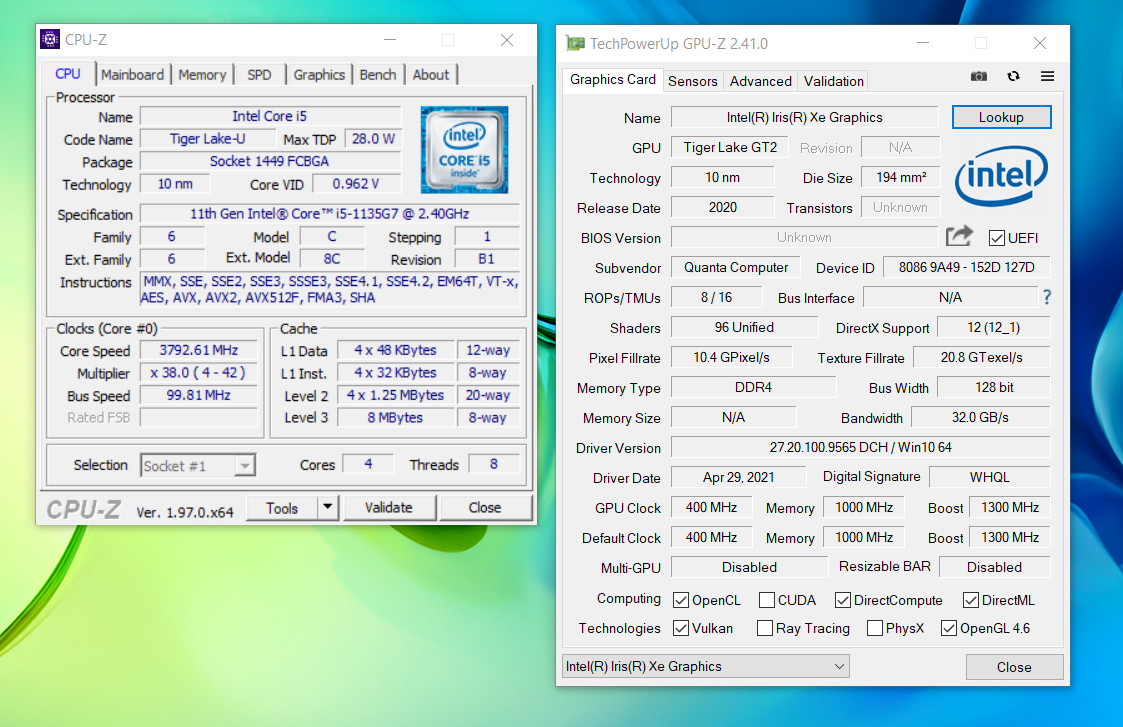Viewport: 1123px width, 727px height.
Task: Click the Resizable BAR Disabled field
Action: (x=994, y=567)
